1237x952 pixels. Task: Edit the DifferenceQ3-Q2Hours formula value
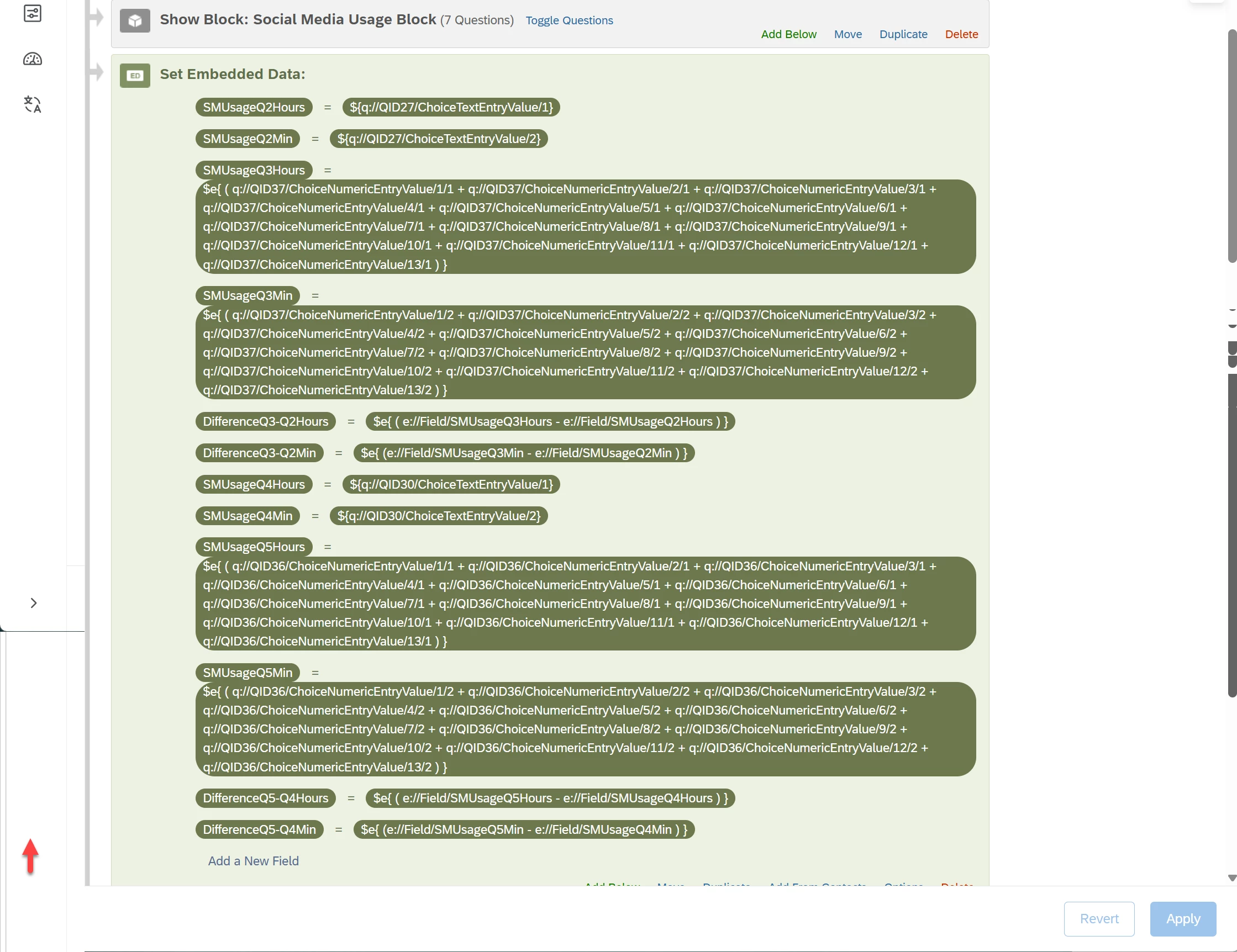(x=550, y=421)
